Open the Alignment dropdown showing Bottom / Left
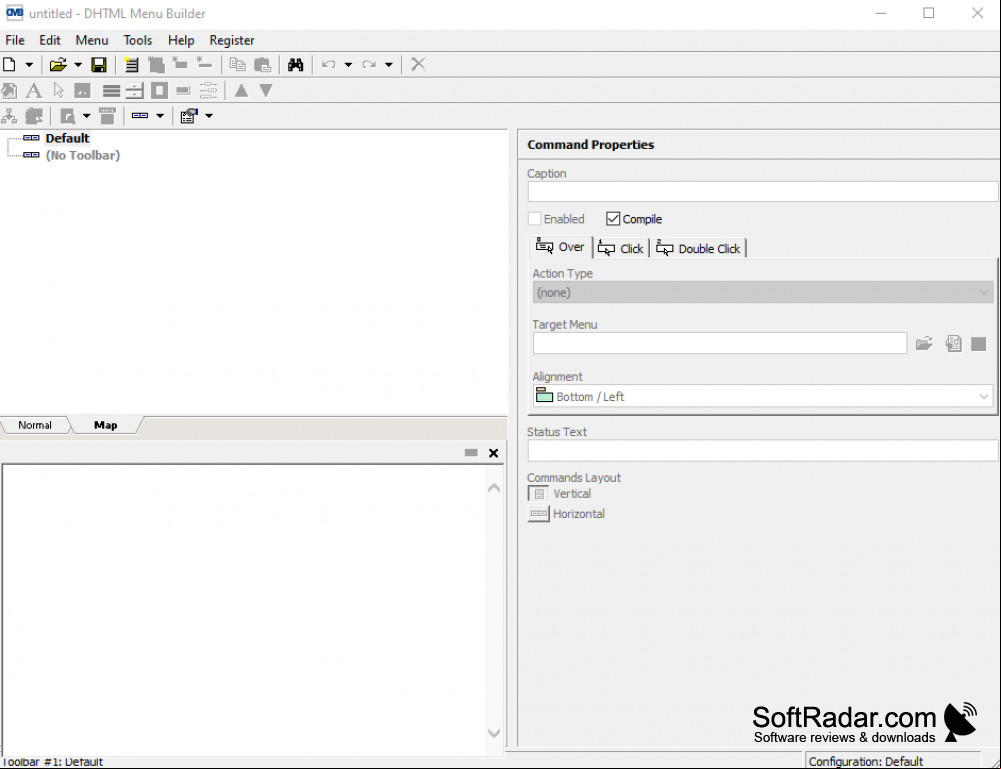 762,396
